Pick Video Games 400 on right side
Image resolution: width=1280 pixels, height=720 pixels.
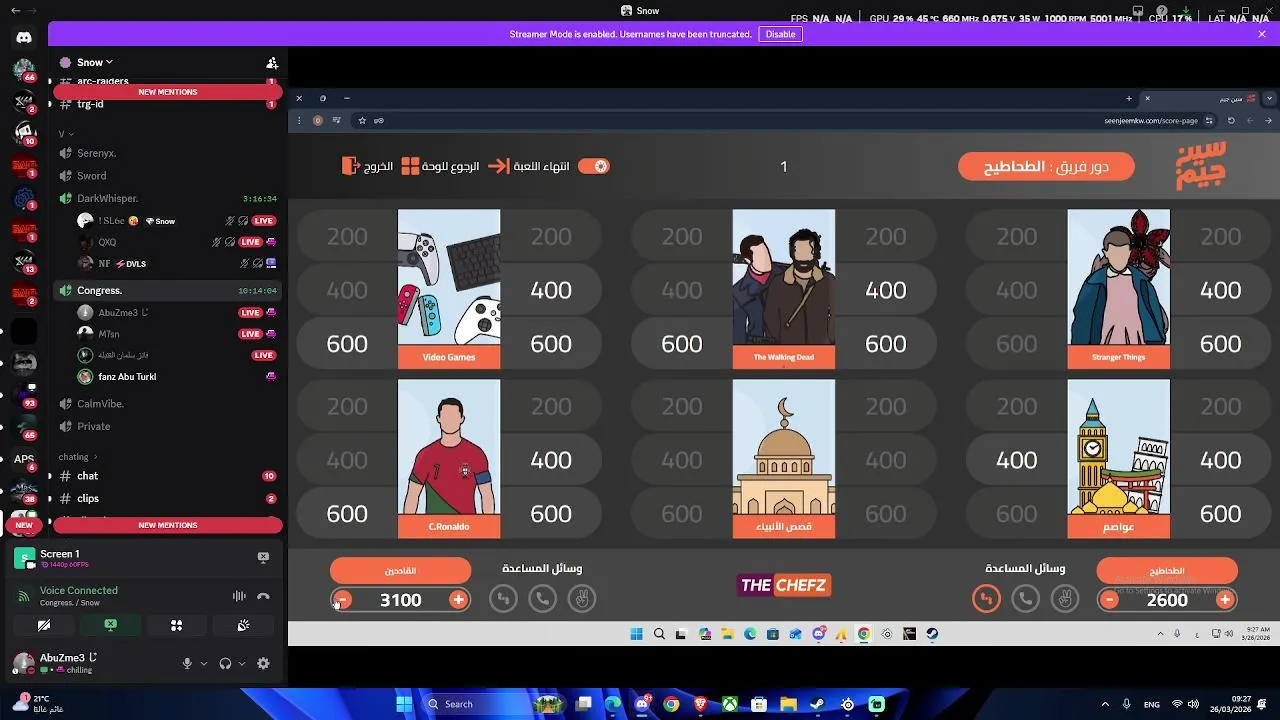551,290
